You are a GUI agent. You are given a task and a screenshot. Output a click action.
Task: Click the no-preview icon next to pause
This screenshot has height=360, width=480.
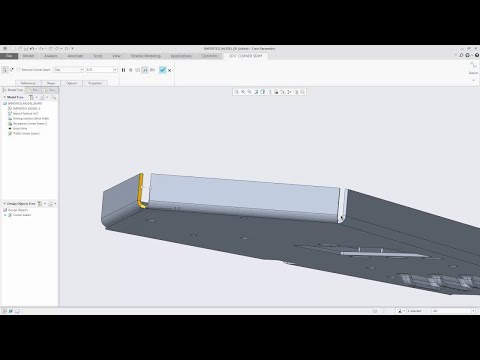(131, 70)
